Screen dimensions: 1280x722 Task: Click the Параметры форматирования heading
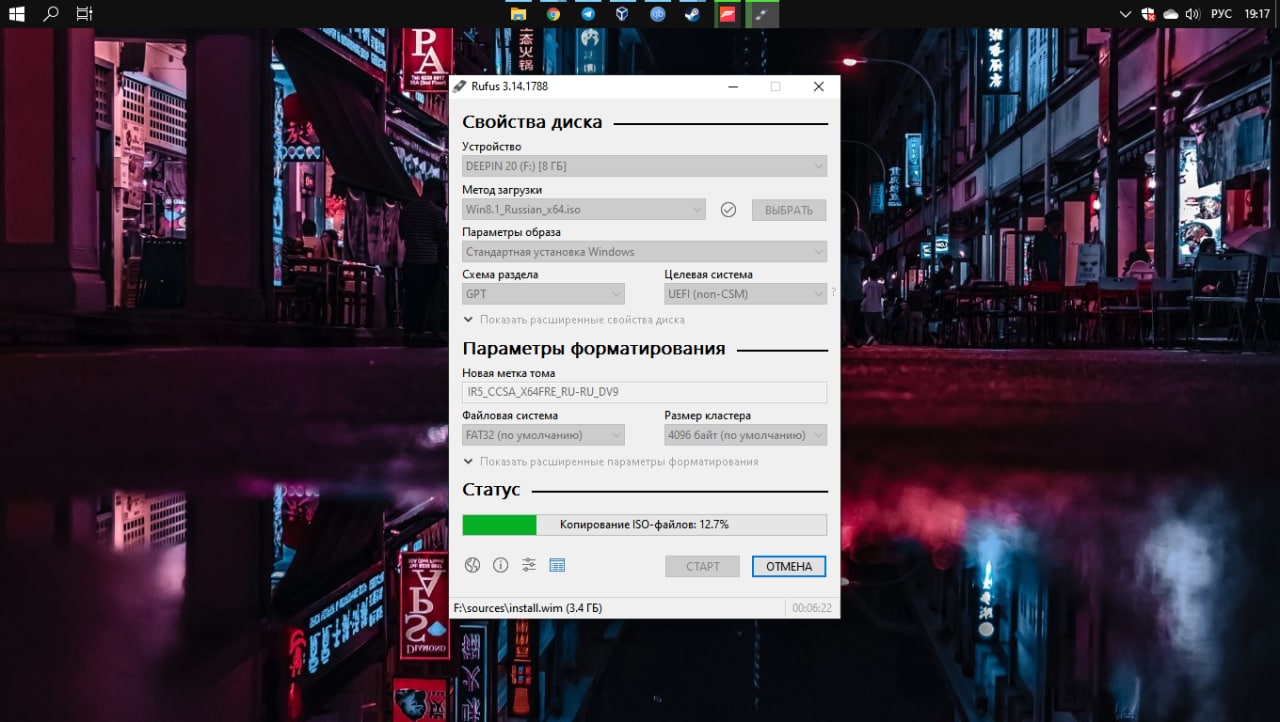(x=594, y=349)
